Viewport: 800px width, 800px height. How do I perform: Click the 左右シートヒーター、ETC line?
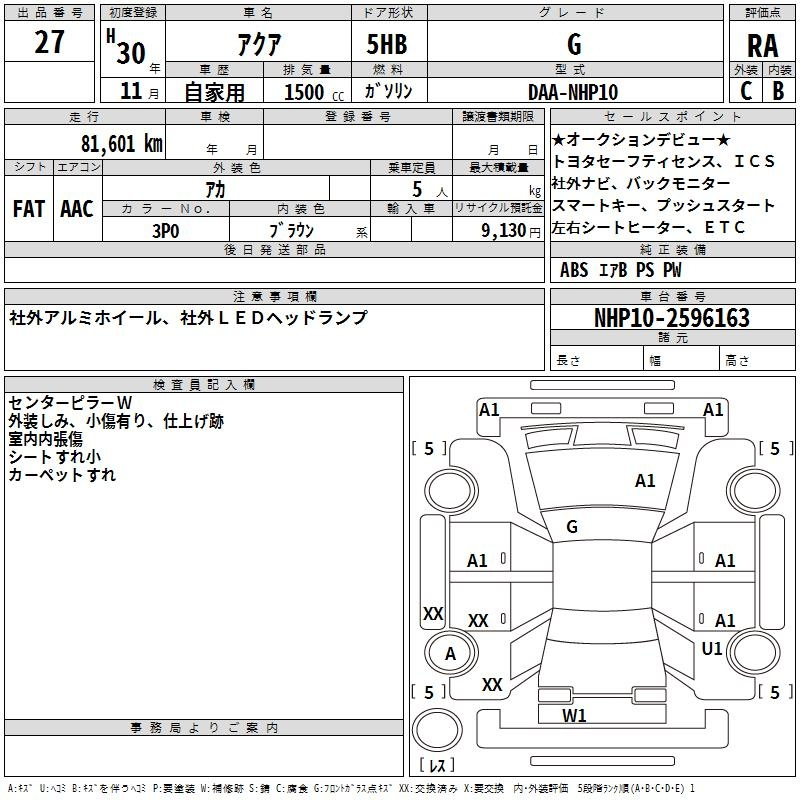point(648,227)
